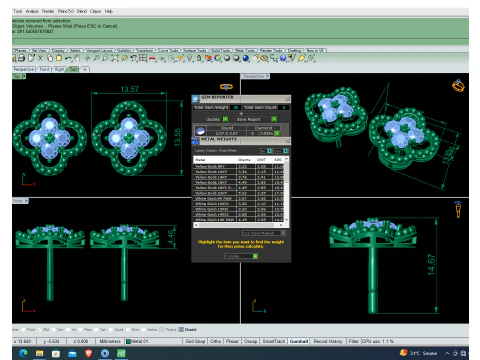
Task: Click the Lock objects padlock icon
Action: pyautogui.click(x=199, y=58)
